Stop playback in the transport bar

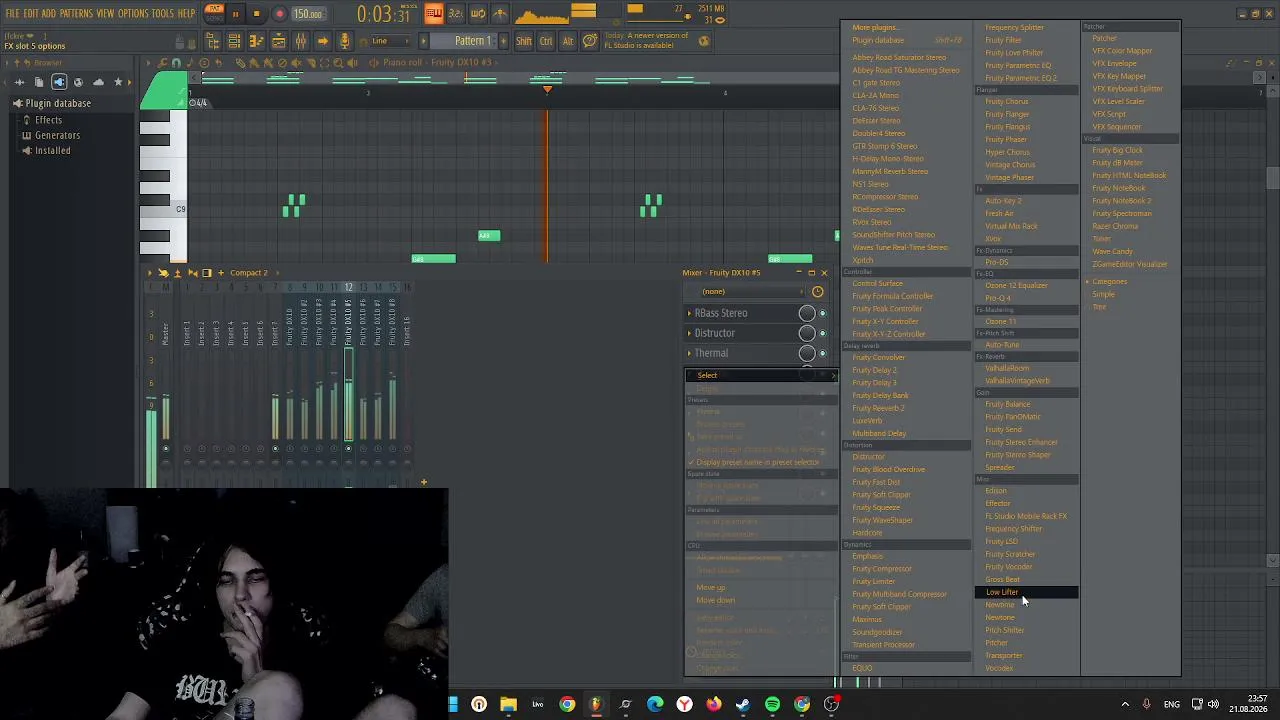(x=256, y=14)
